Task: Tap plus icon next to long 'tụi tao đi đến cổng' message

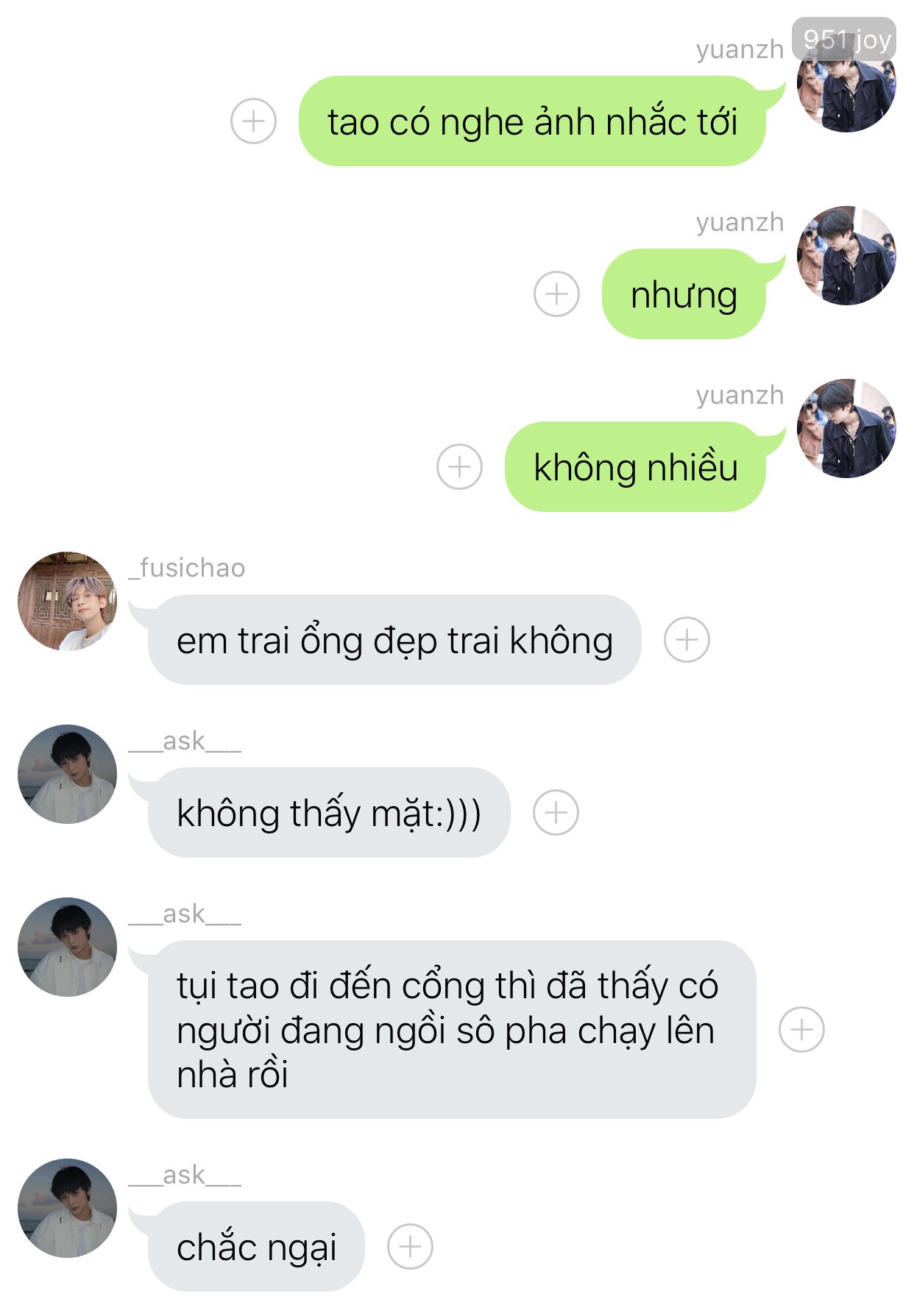Action: (801, 1029)
